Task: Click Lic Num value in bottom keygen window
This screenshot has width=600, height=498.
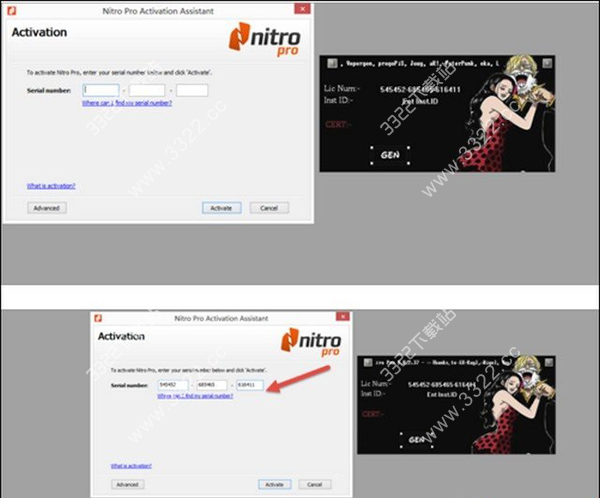Action: coord(442,384)
